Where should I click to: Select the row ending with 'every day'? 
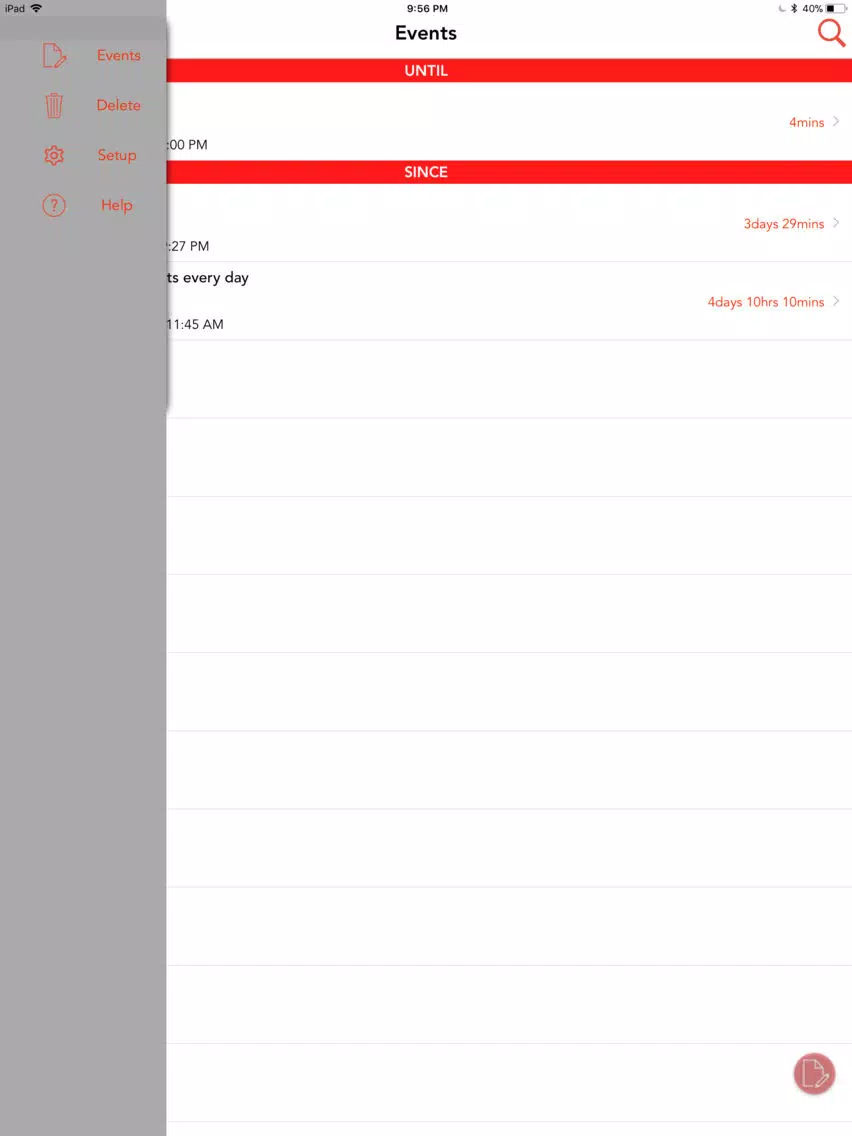[x=509, y=301]
